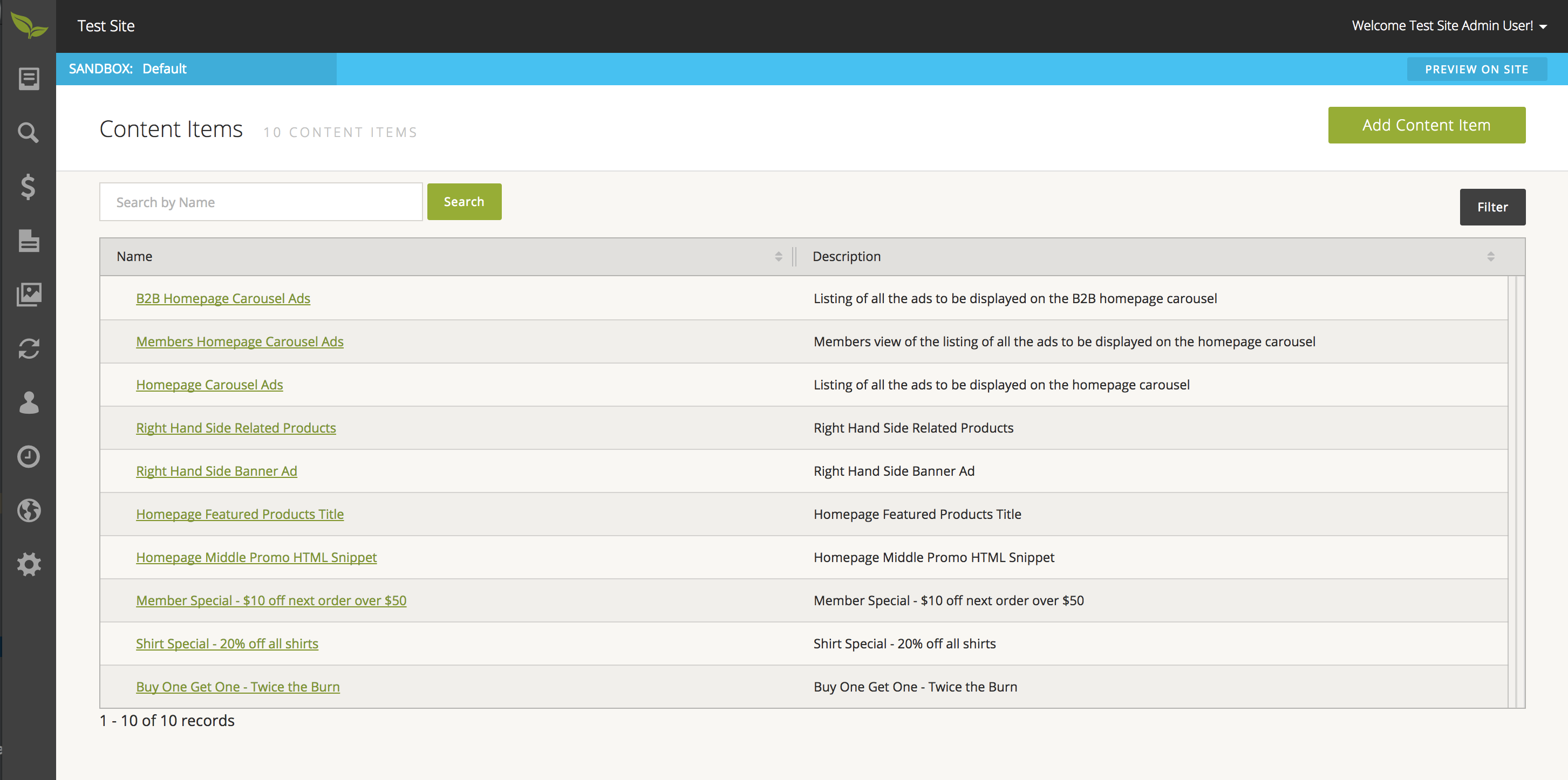Image resolution: width=1568 pixels, height=780 pixels.
Task: Click the Preview on Site button
Action: [1477, 70]
